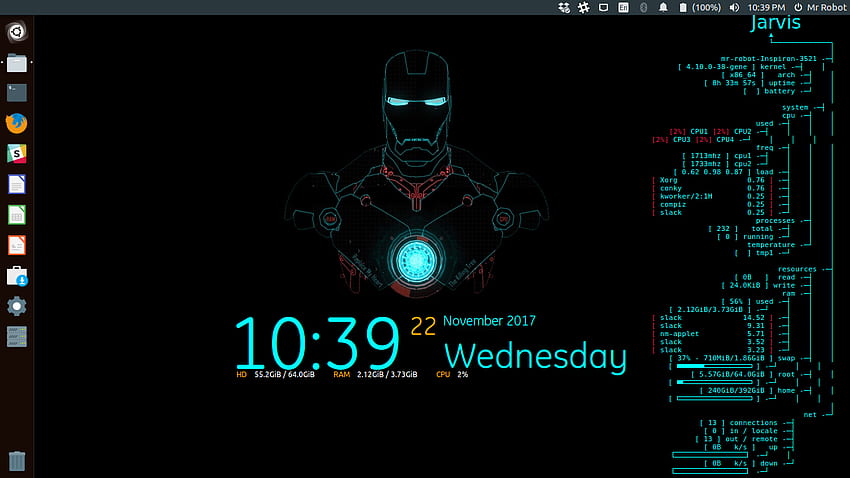Click the x86_64 arch line
The width and height of the screenshot is (850, 478).
[758, 75]
